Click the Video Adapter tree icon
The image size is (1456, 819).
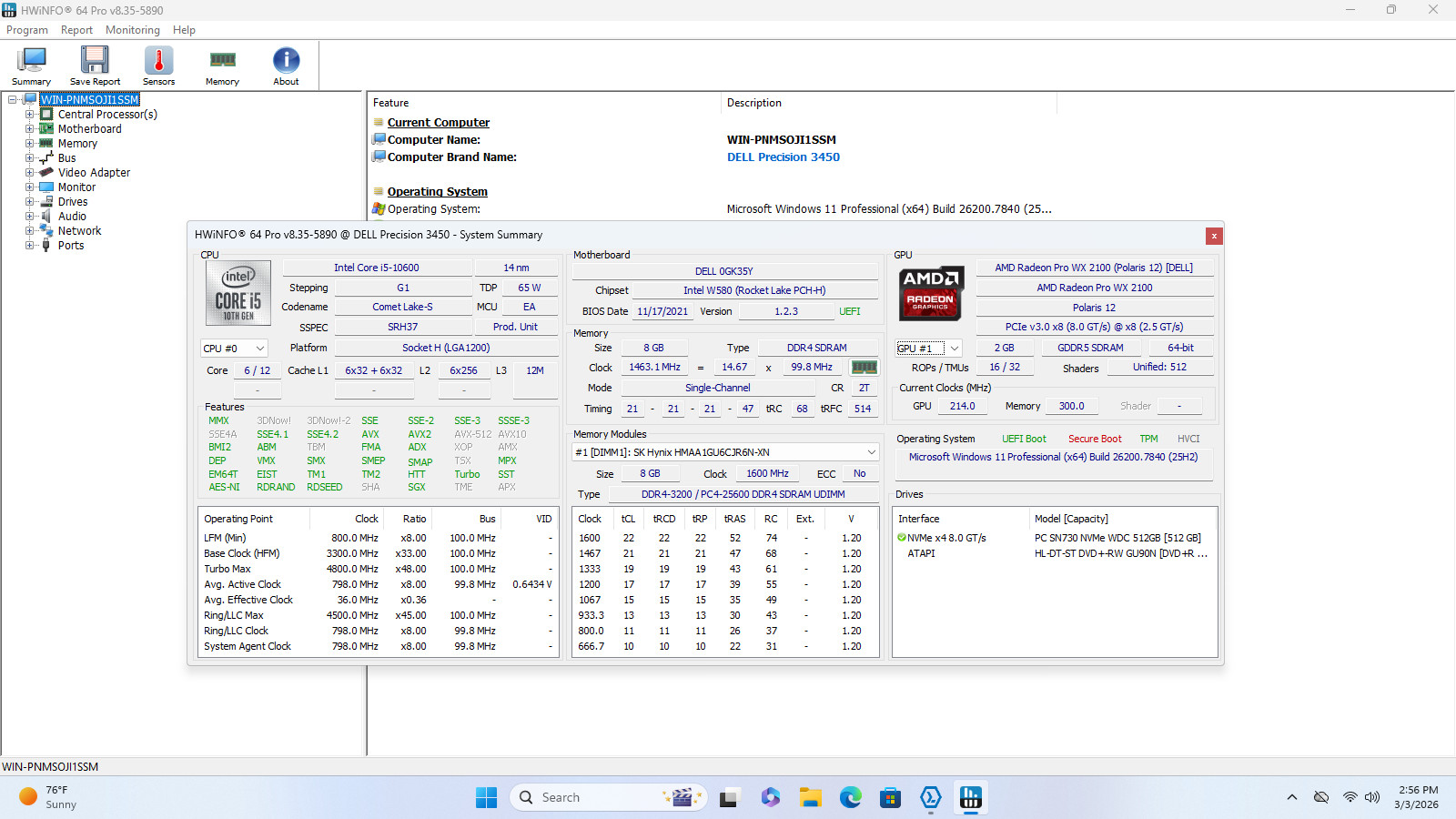(x=46, y=173)
